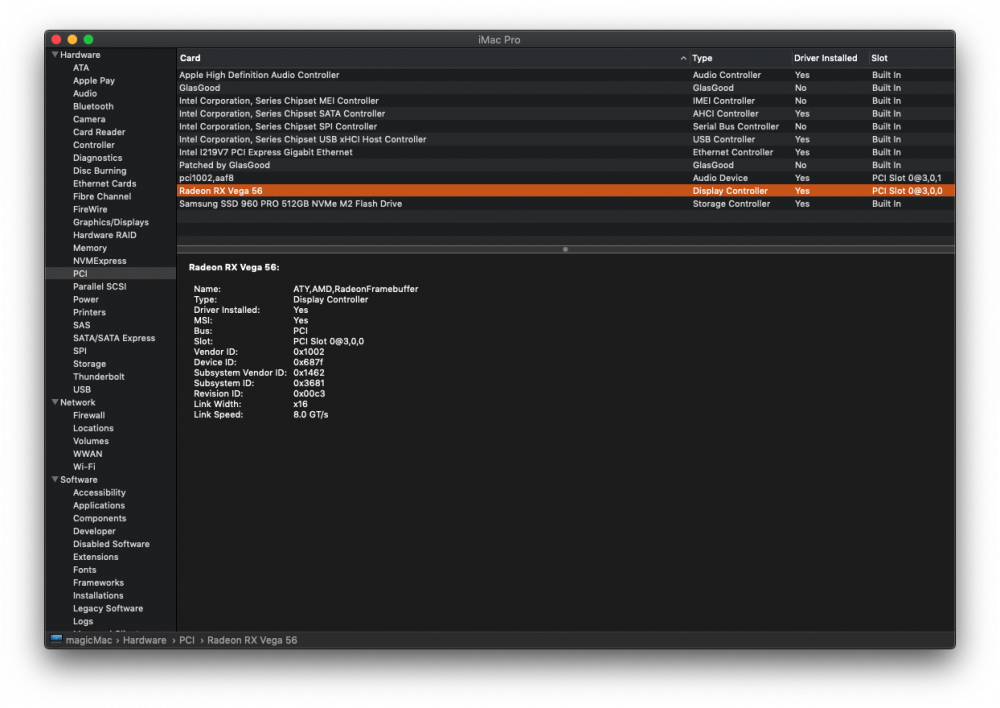The width and height of the screenshot is (1000, 708).
Task: Select Ethernet Cards in the sidebar
Action: click(105, 184)
